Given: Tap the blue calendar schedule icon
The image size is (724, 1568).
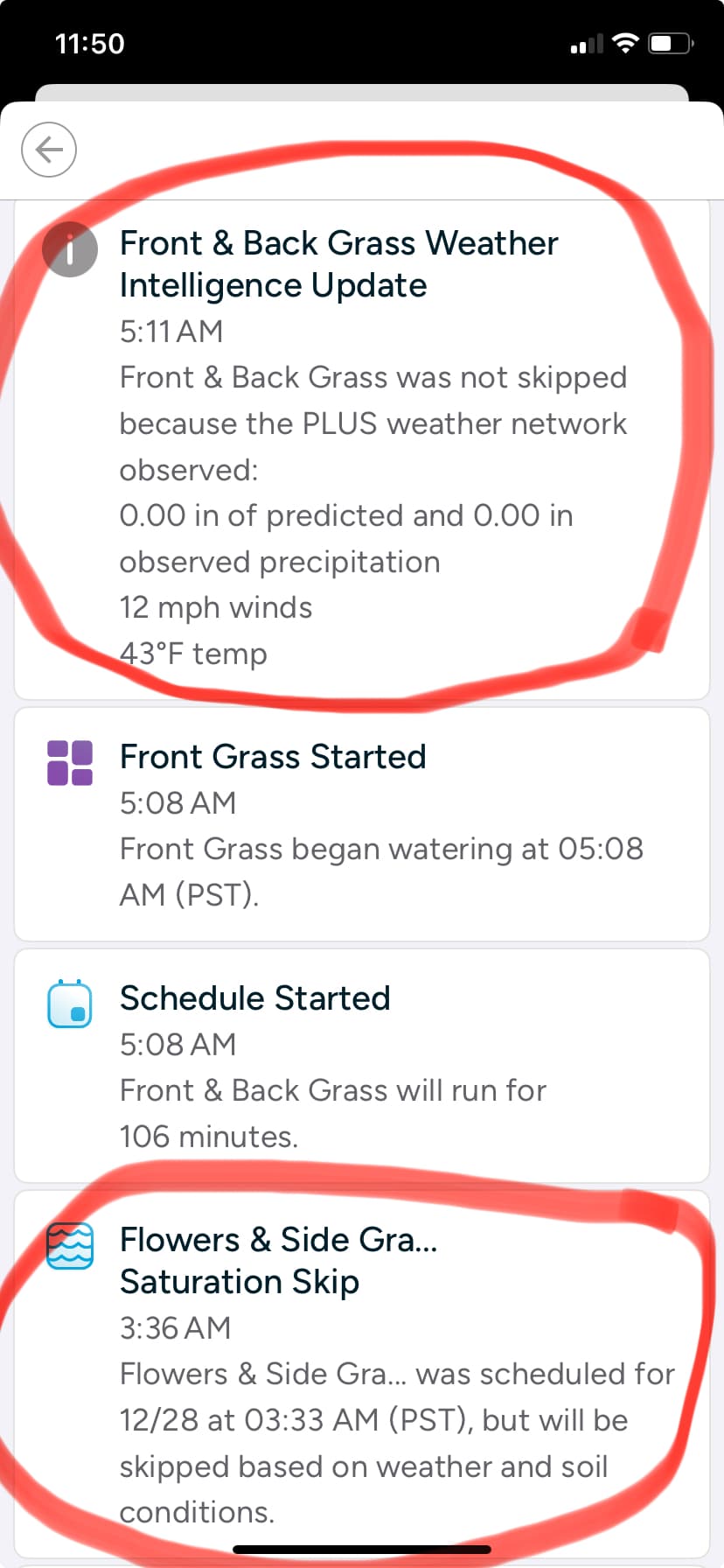Looking at the screenshot, I should click(70, 1004).
